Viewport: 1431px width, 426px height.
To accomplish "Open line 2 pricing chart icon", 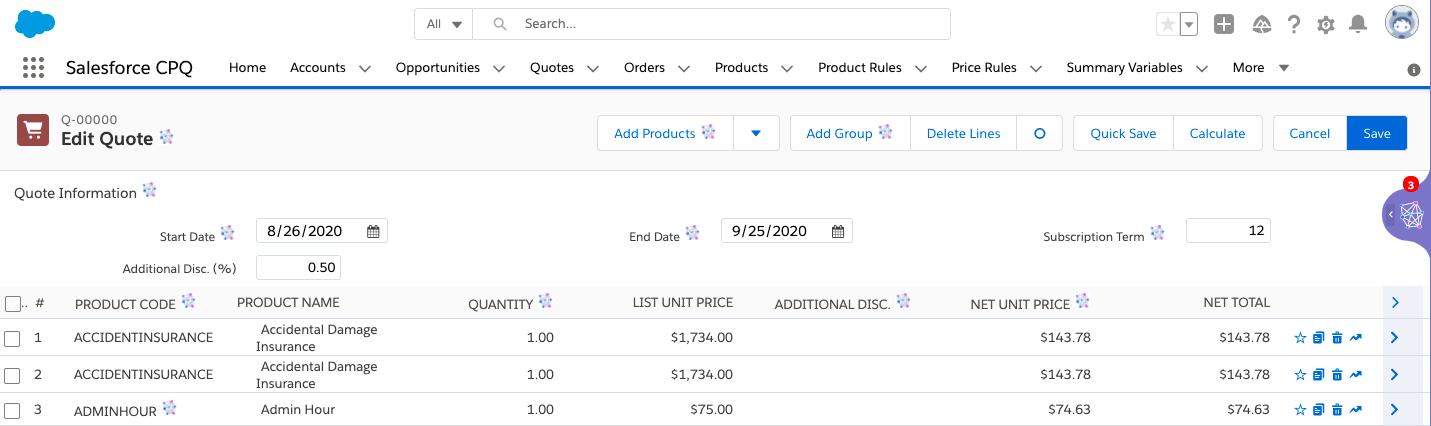I will click(1355, 375).
